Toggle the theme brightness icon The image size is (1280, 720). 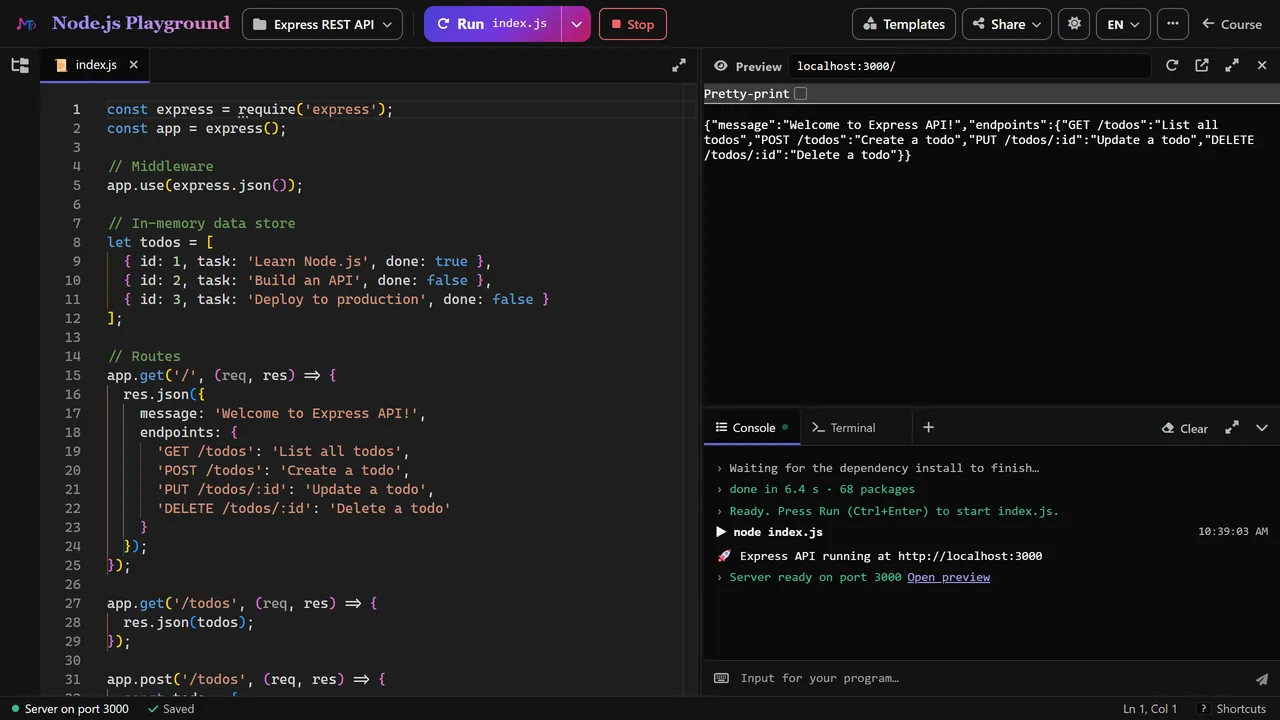[1074, 24]
